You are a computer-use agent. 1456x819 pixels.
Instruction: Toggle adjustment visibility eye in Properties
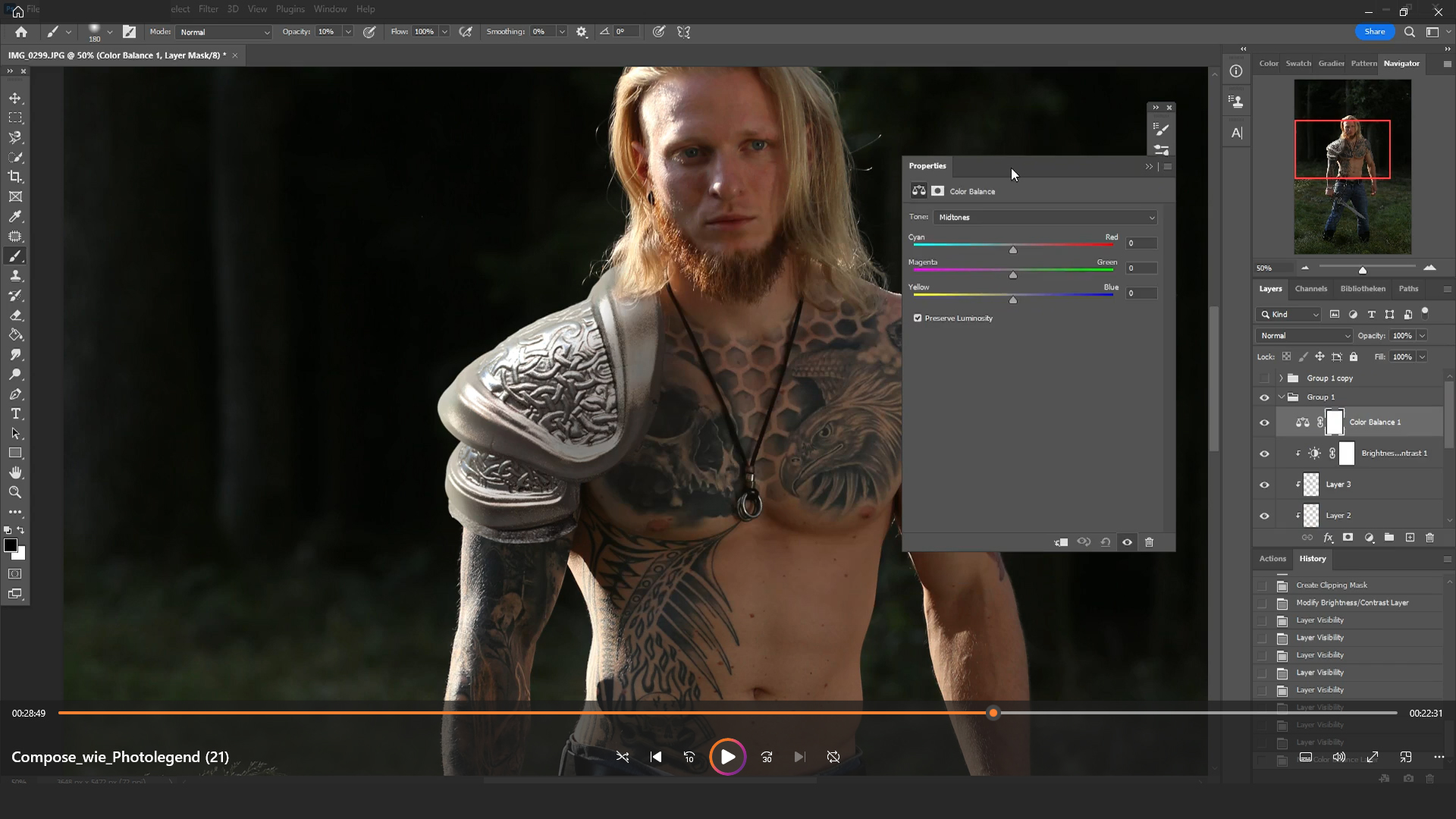tap(1127, 542)
